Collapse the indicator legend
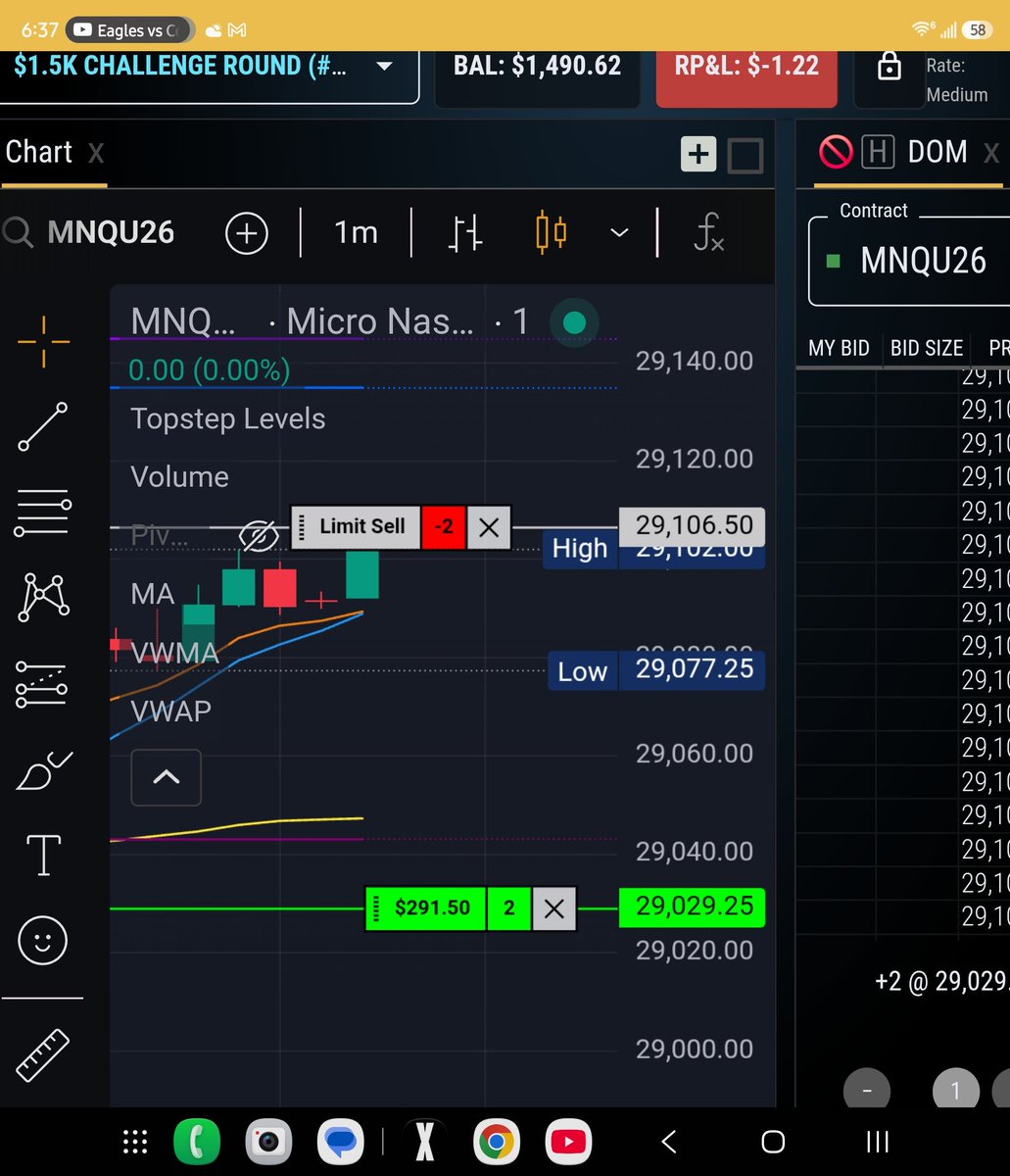1010x1176 pixels. pyautogui.click(x=167, y=778)
